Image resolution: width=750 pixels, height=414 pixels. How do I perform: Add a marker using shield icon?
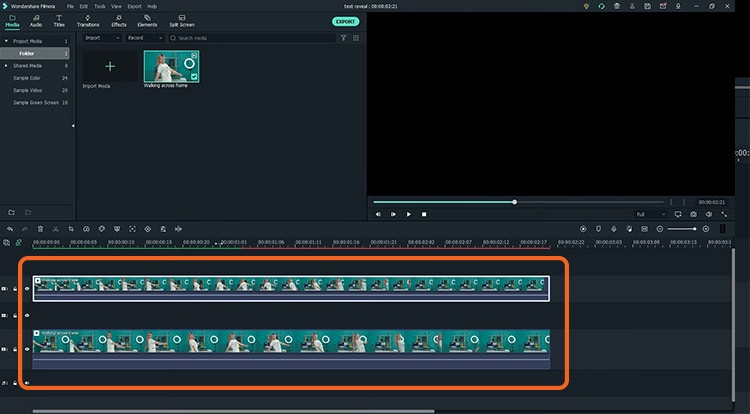[598, 229]
